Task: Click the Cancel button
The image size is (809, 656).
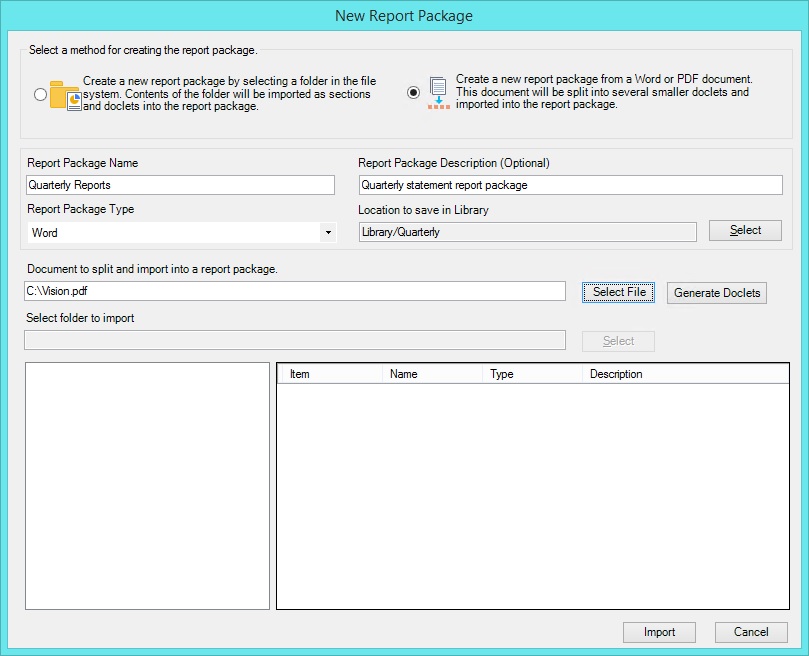Action: coord(751,632)
